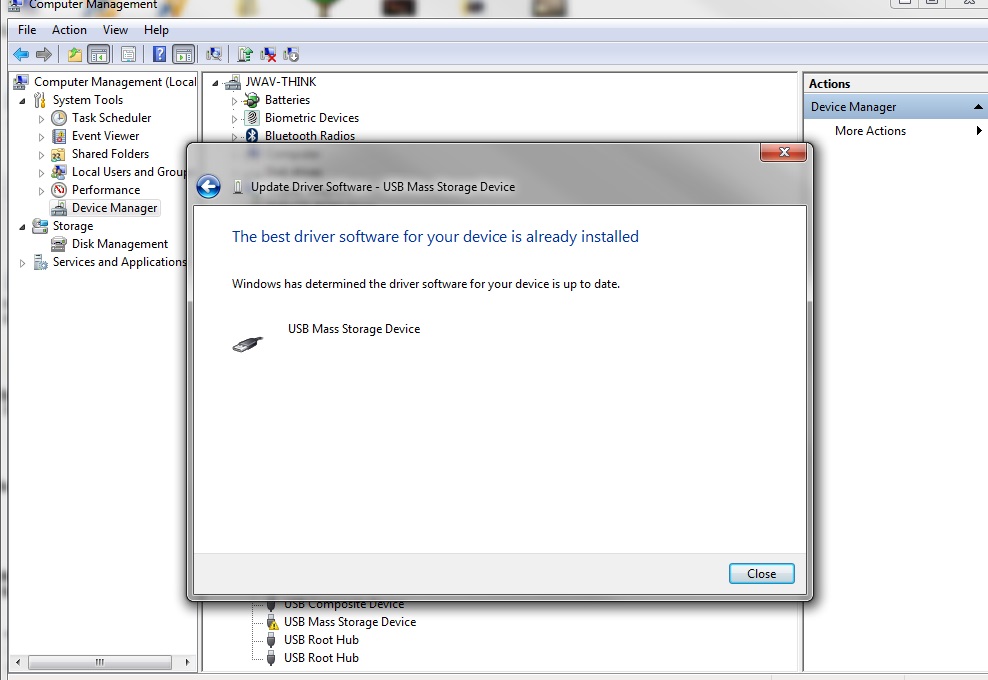This screenshot has width=988, height=680.
Task: Click the Close button in driver dialog
Action: 761,573
